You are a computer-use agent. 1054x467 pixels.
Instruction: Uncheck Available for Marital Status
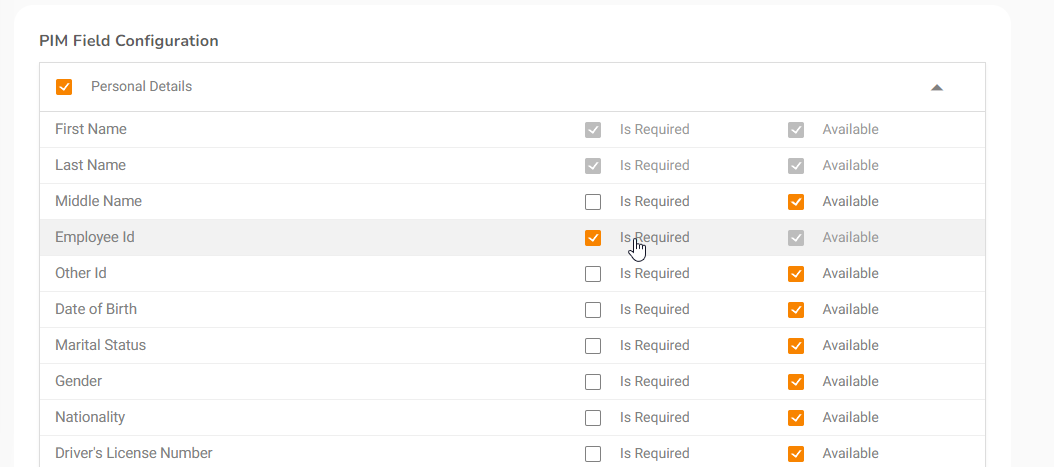[x=796, y=346]
